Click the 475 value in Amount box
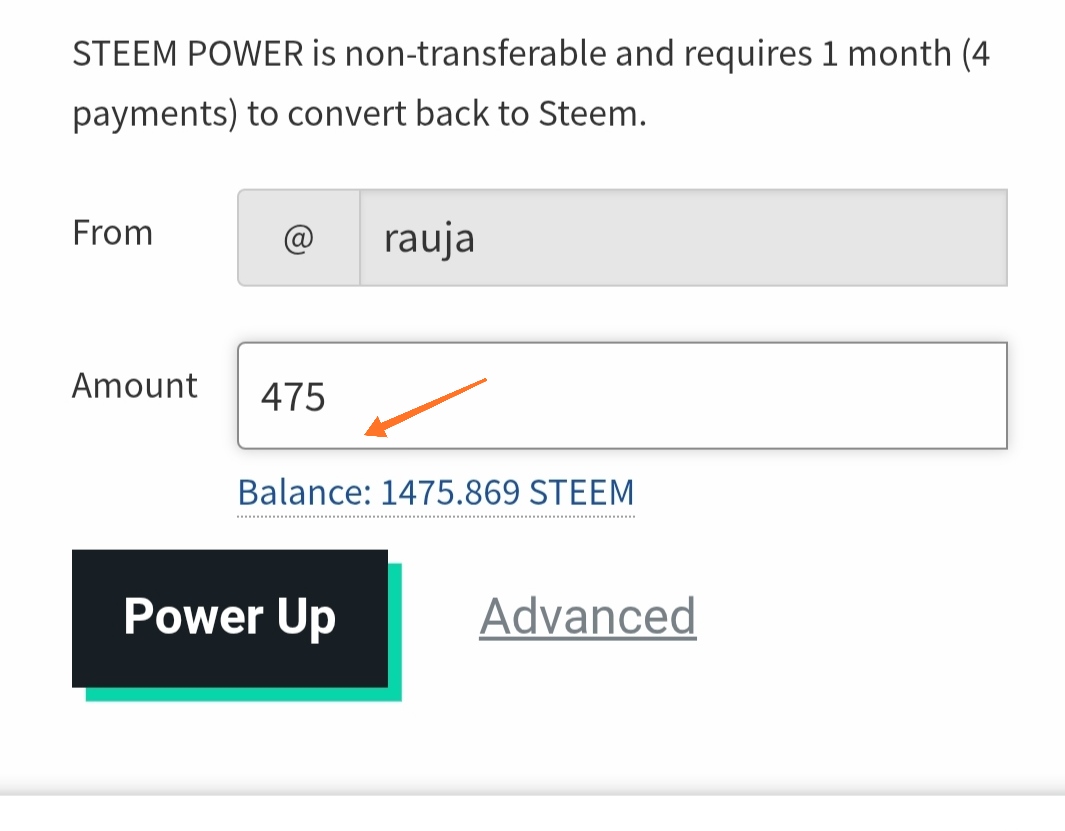Screen dimensions: 1065x831 (293, 397)
